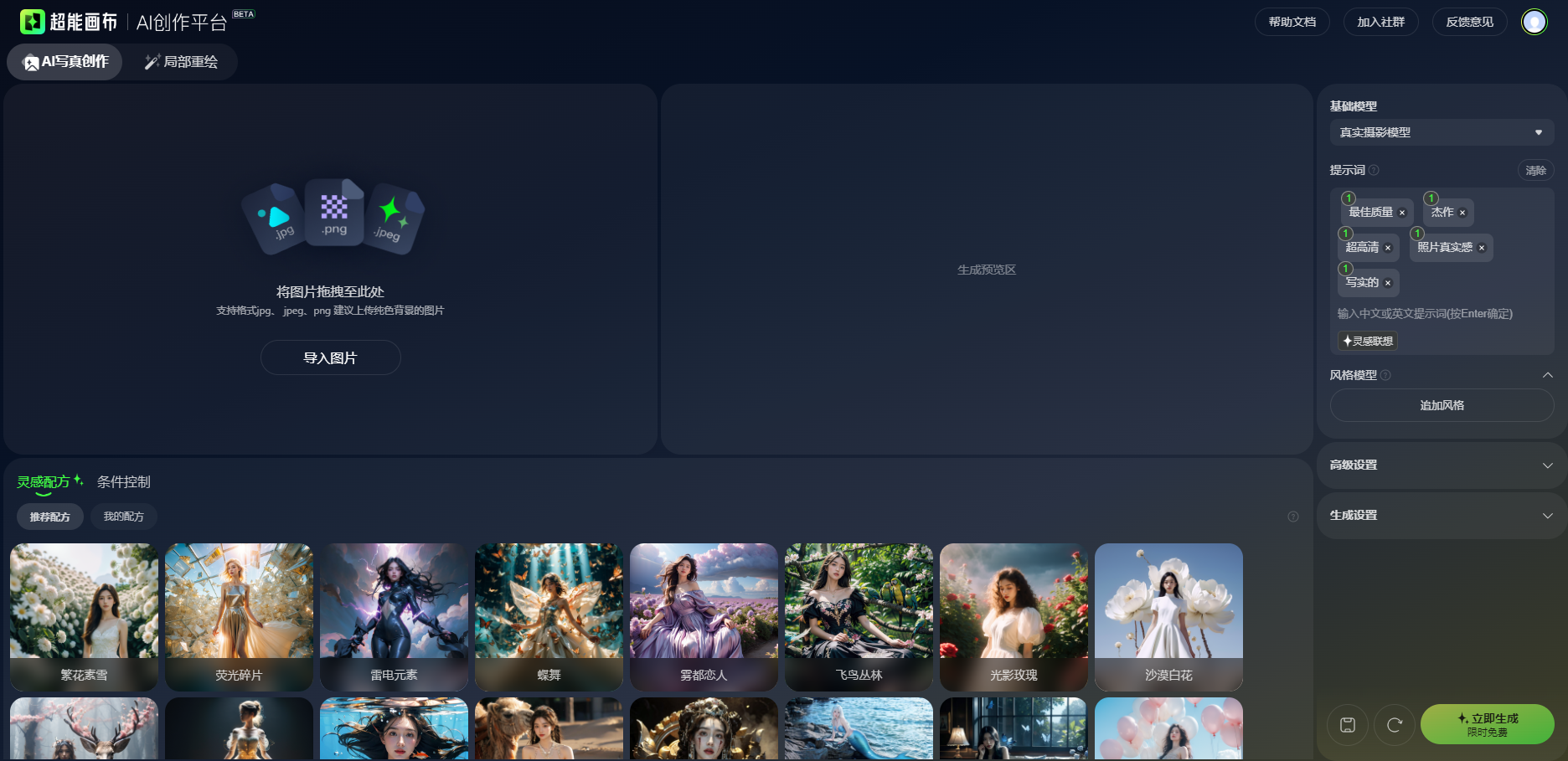This screenshot has height=761, width=1568.
Task: Click the weight badge on 照片真实感 tag
Action: [1417, 234]
